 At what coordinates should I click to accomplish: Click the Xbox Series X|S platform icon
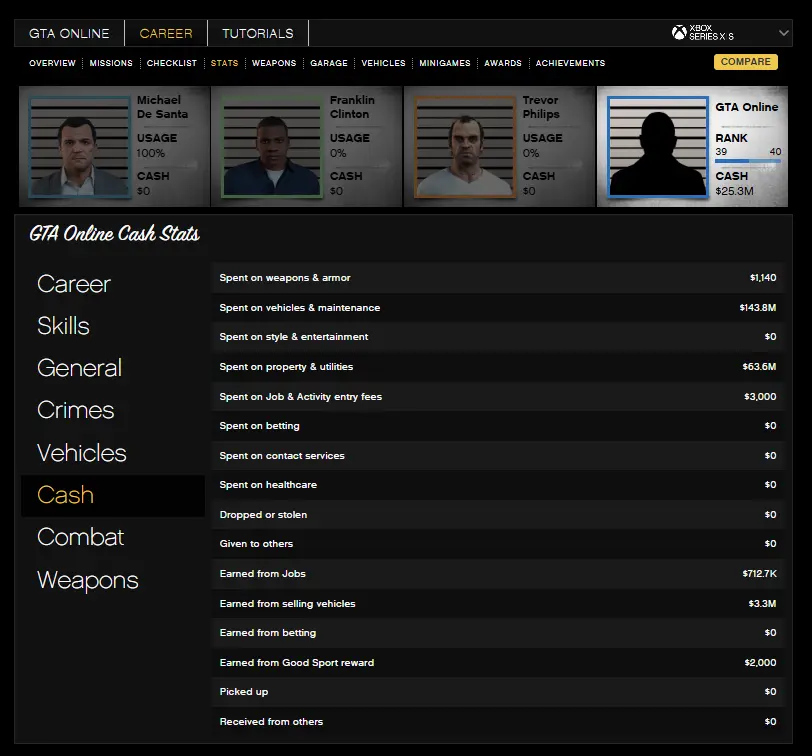pos(679,33)
